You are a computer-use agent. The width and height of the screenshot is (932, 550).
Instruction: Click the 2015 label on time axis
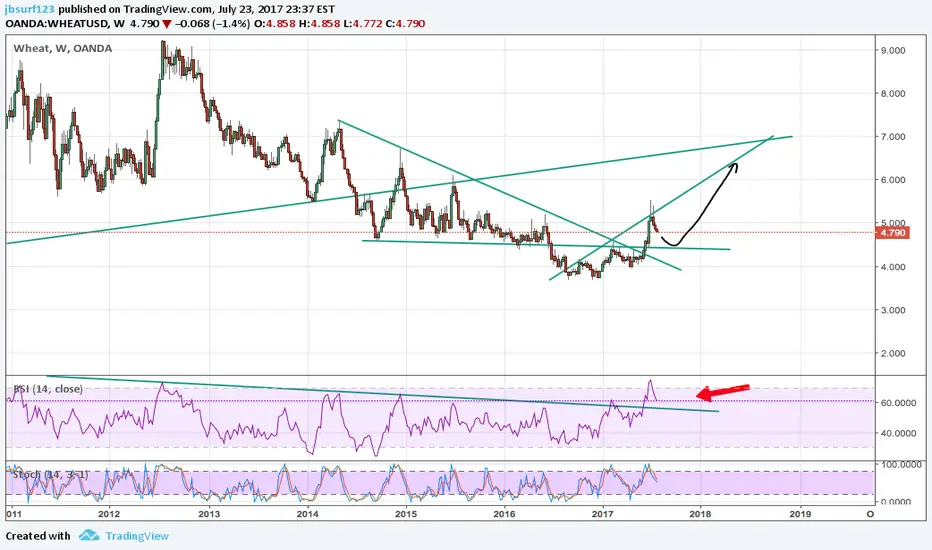pyautogui.click(x=406, y=514)
